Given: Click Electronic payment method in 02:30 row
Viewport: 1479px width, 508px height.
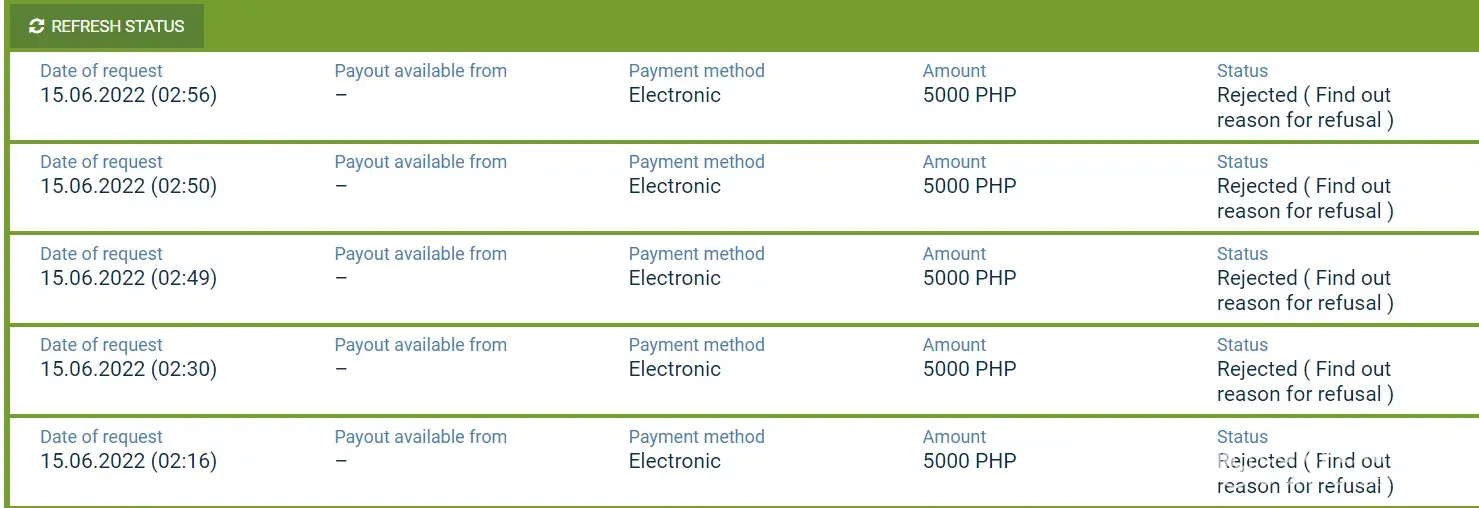Looking at the screenshot, I should coord(674,370).
